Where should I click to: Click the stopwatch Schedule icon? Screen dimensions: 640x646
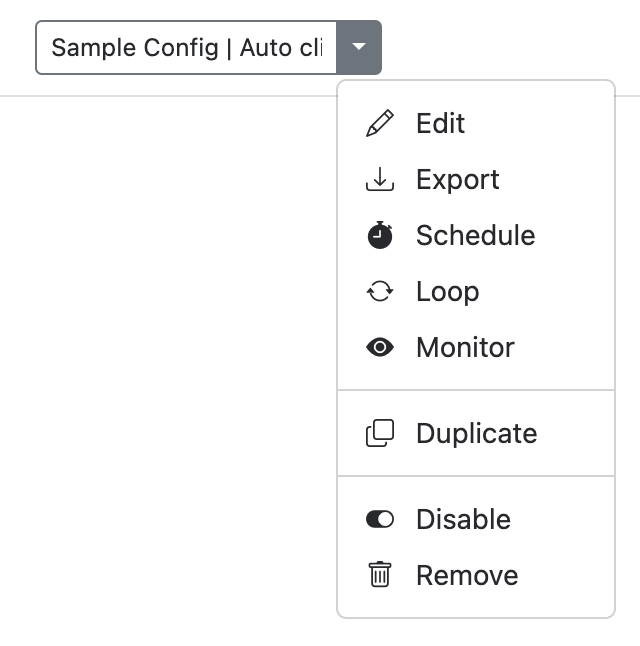380,236
